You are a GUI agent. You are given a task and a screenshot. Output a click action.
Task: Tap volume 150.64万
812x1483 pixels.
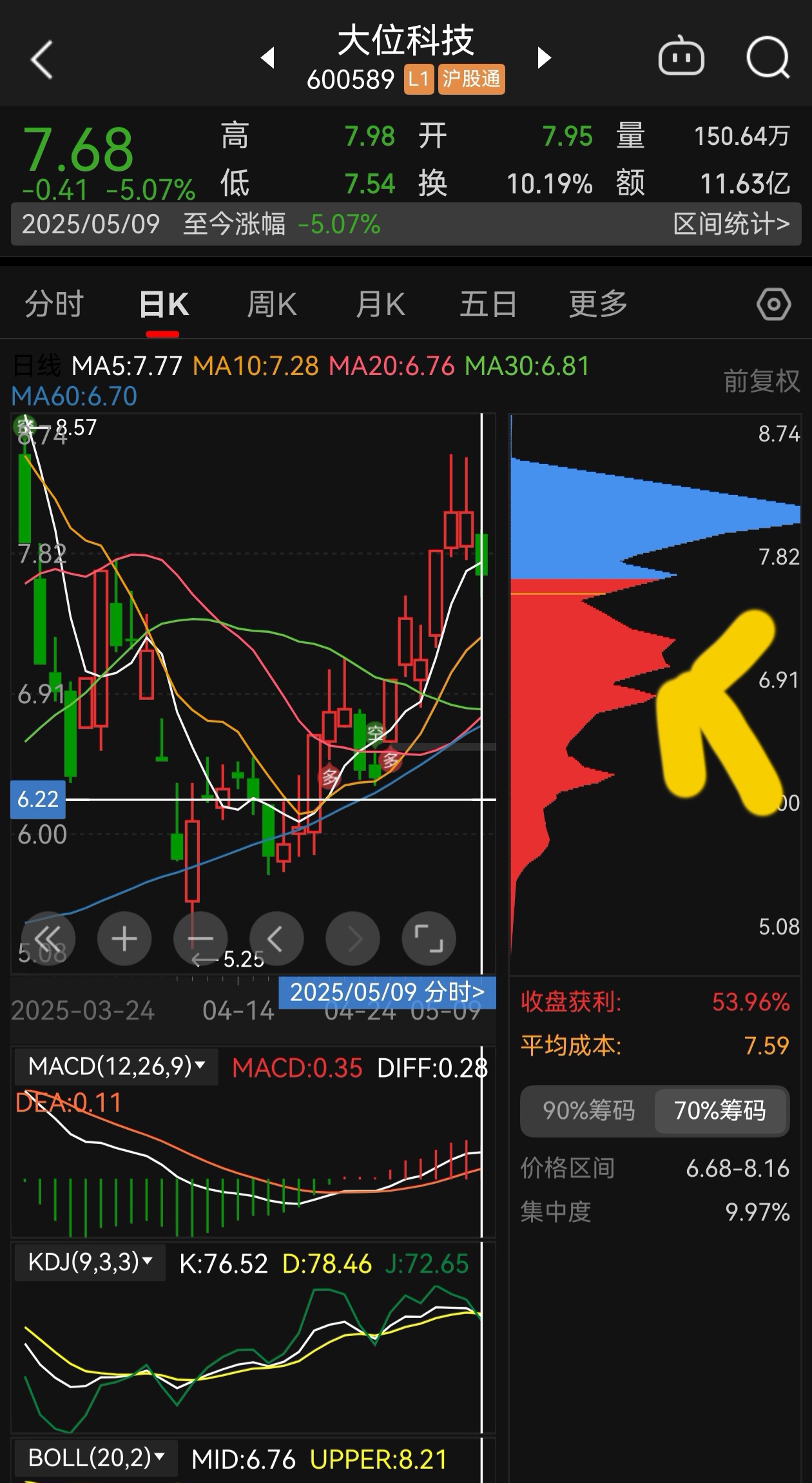tap(742, 136)
